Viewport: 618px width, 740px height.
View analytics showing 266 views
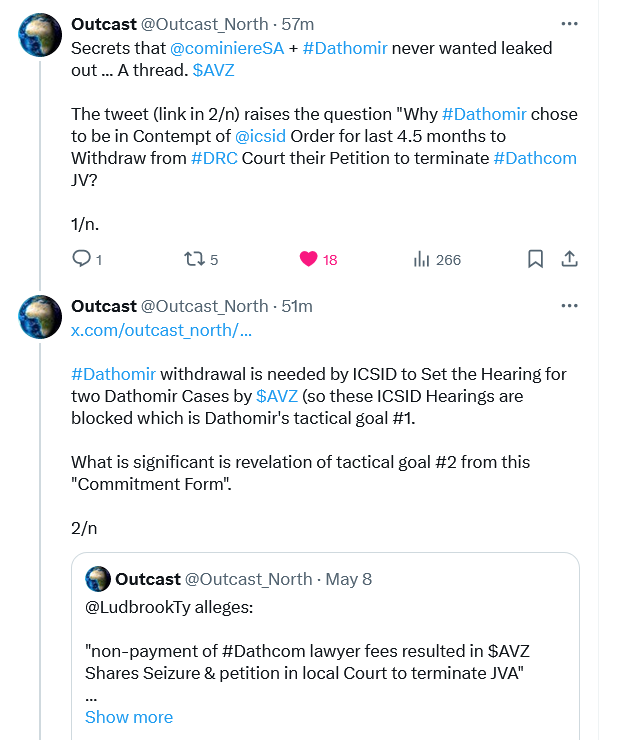tap(437, 259)
